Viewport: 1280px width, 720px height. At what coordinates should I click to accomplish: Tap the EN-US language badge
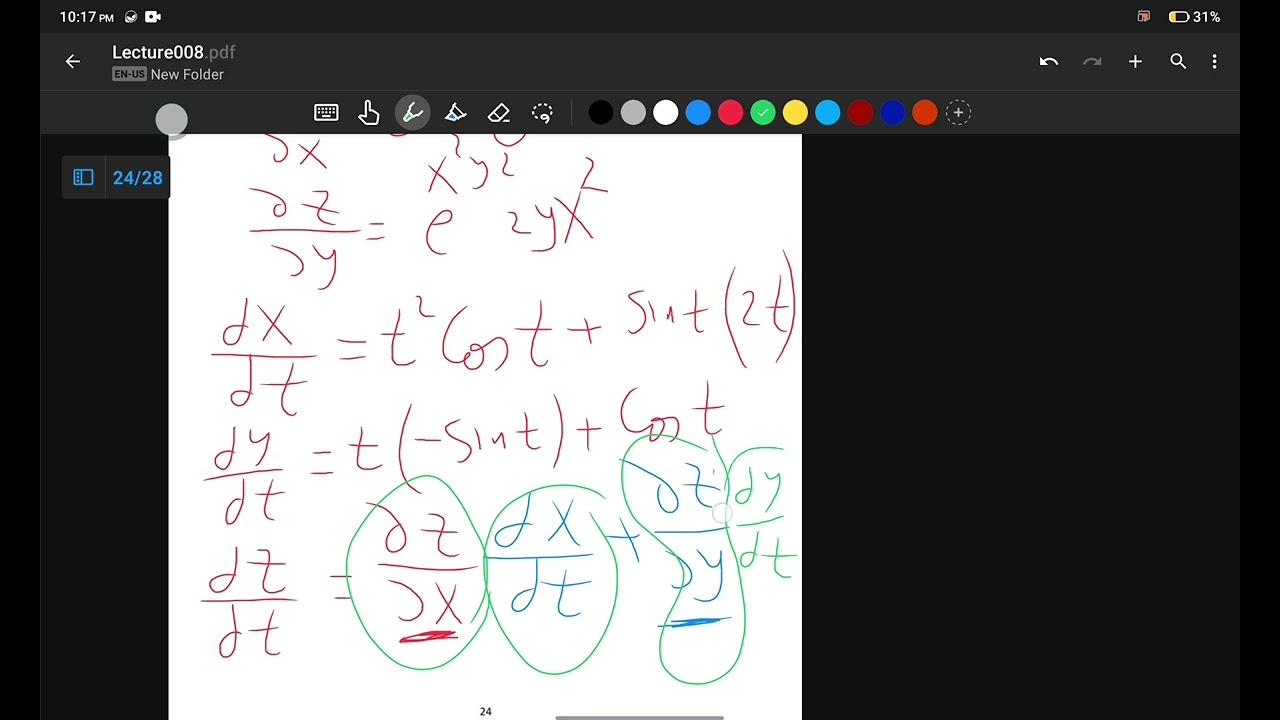pos(129,75)
